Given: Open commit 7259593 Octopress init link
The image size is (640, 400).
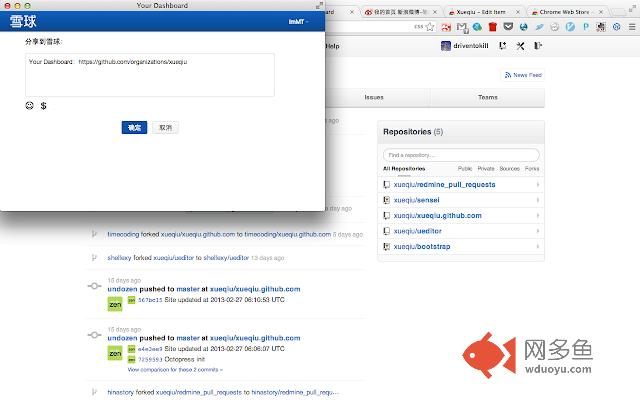Looking at the screenshot, I should [x=150, y=360].
